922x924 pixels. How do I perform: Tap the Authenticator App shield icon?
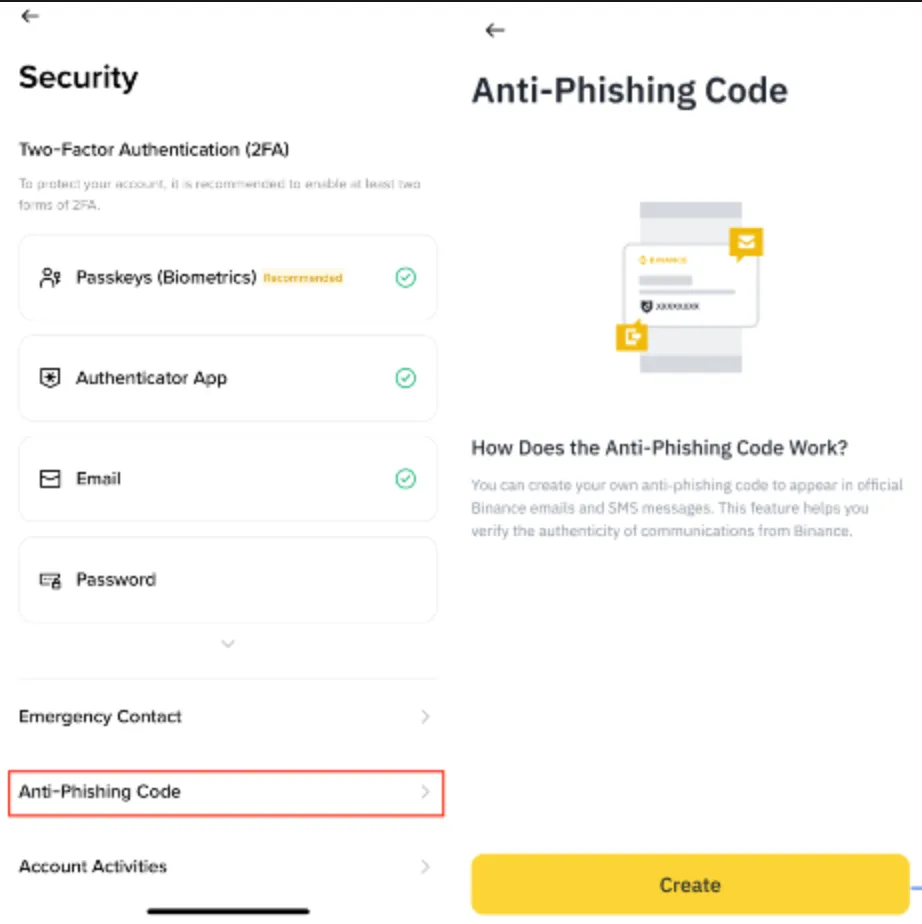pyautogui.click(x=50, y=378)
